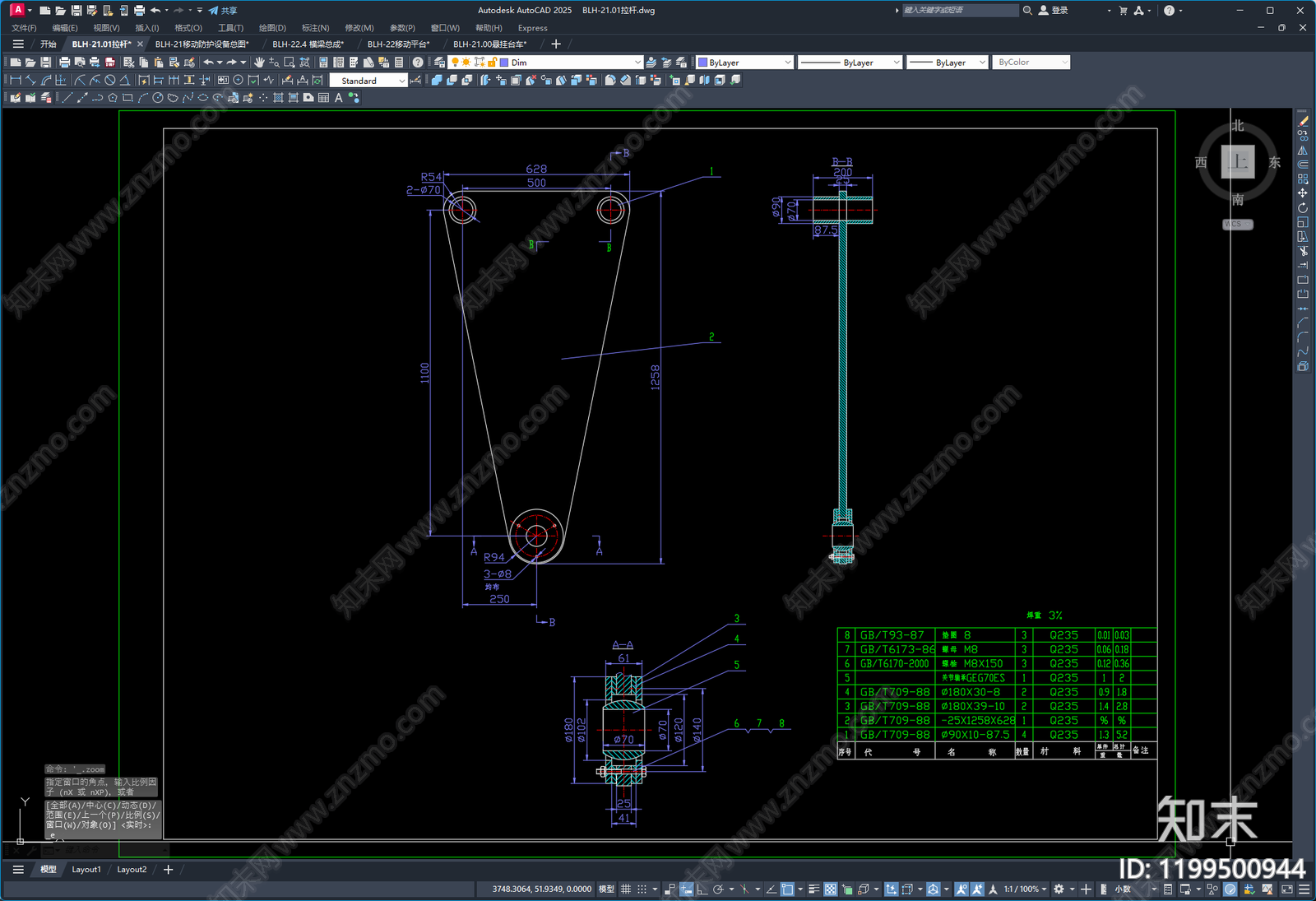The height and width of the screenshot is (901, 1316).
Task: Select the Rotate tool in right toolbar
Action: click(x=1303, y=207)
